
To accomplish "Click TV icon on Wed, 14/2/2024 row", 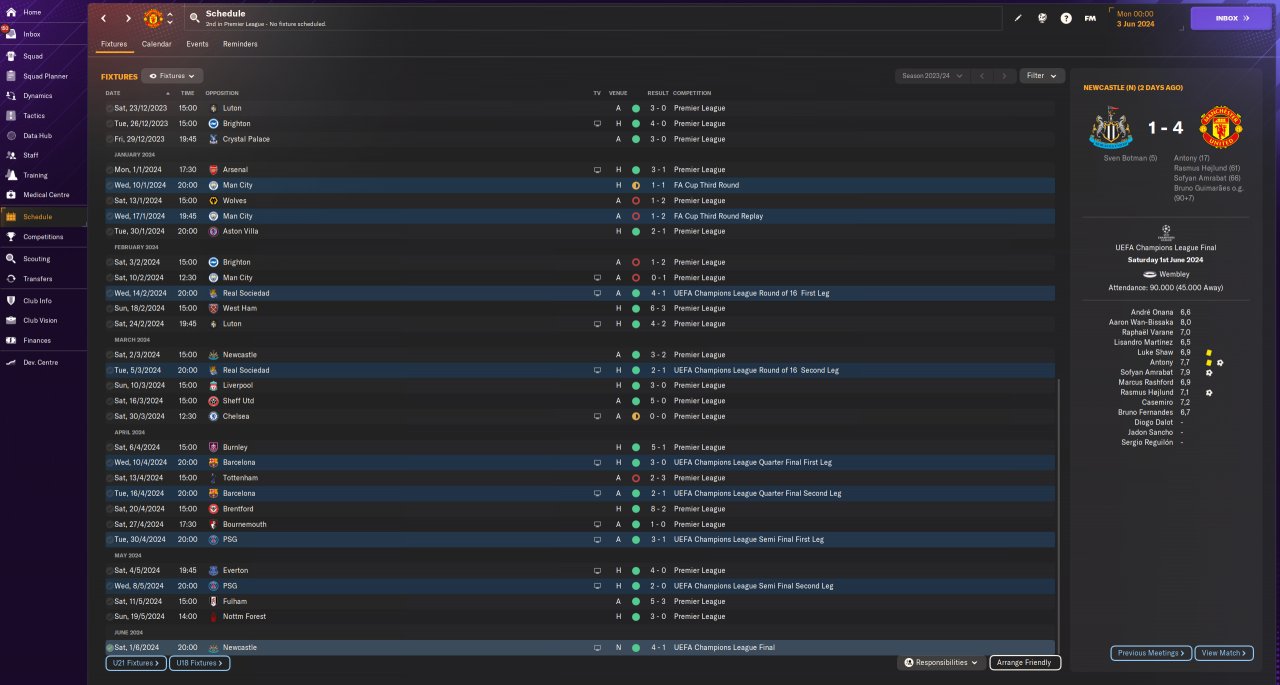I will coord(597,293).
